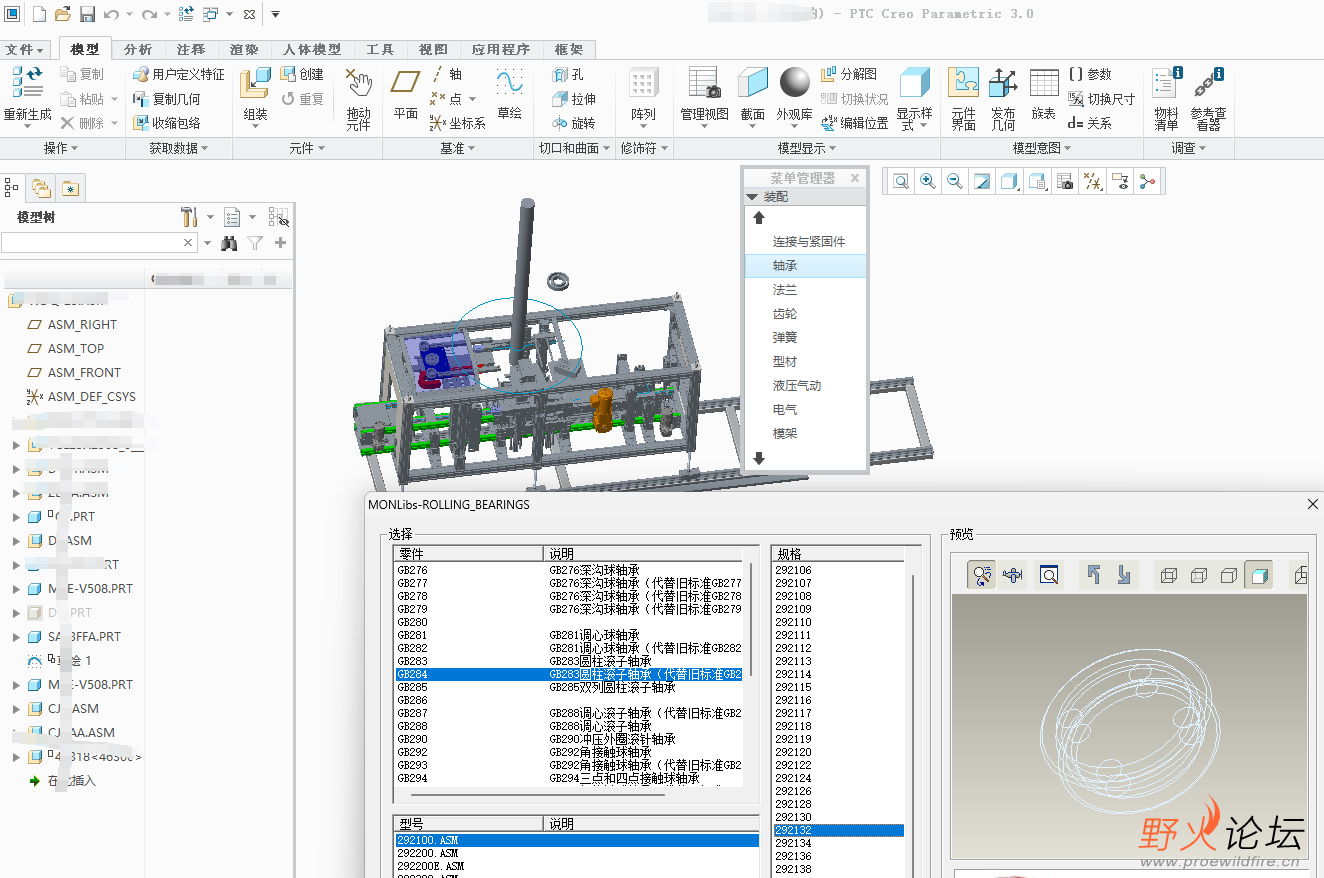1324x878 pixels.
Task: Click the Save icon in quick access toolbar
Action: [x=87, y=14]
